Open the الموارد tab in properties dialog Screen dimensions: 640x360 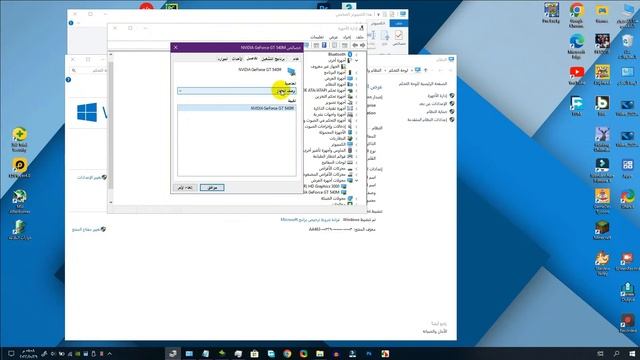point(222,59)
